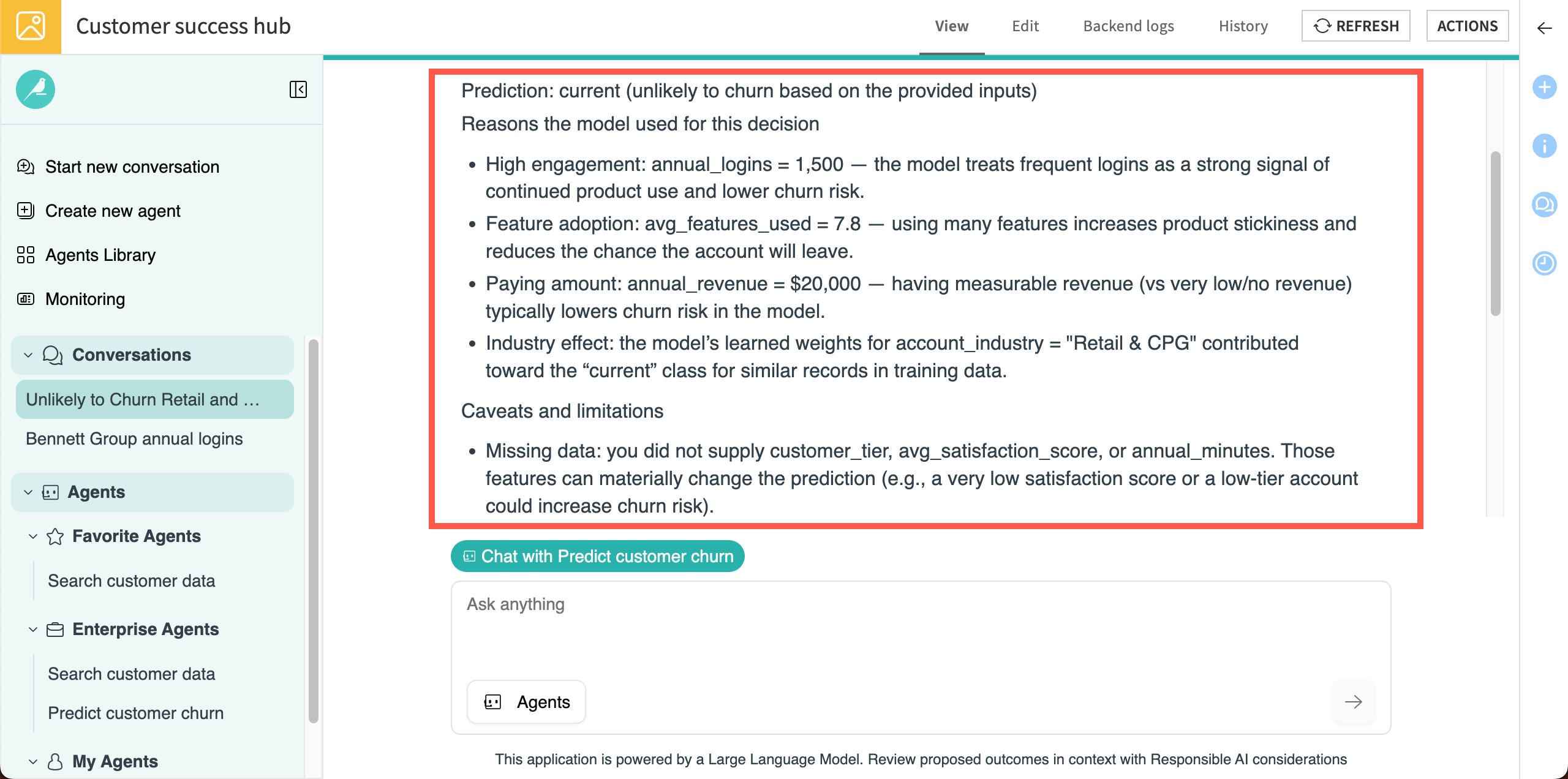Screen dimensions: 1568x779
Task: Open conversations icon in right sidebar
Action: click(x=1544, y=205)
